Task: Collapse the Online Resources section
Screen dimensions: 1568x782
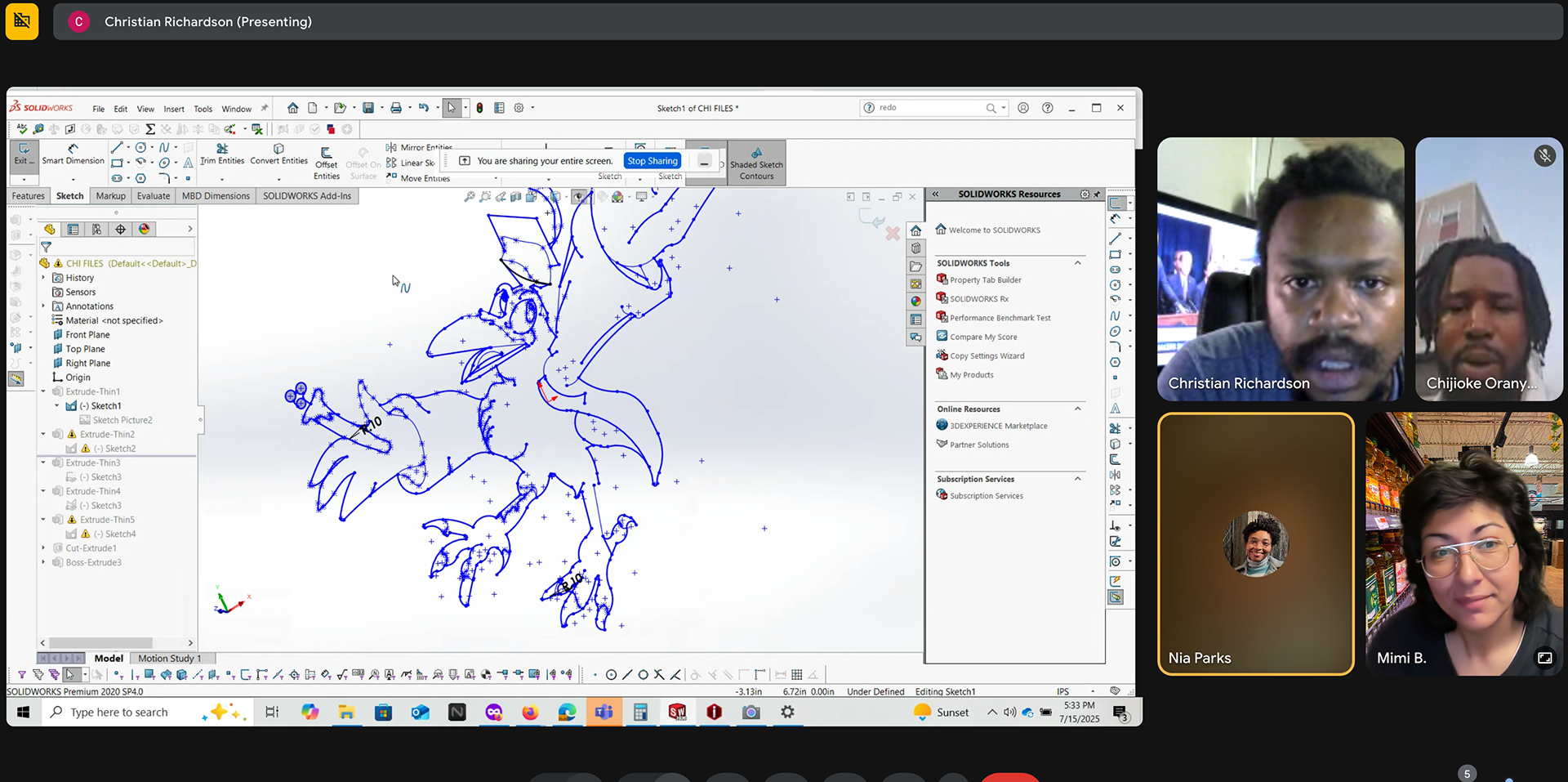Action: [x=1078, y=409]
